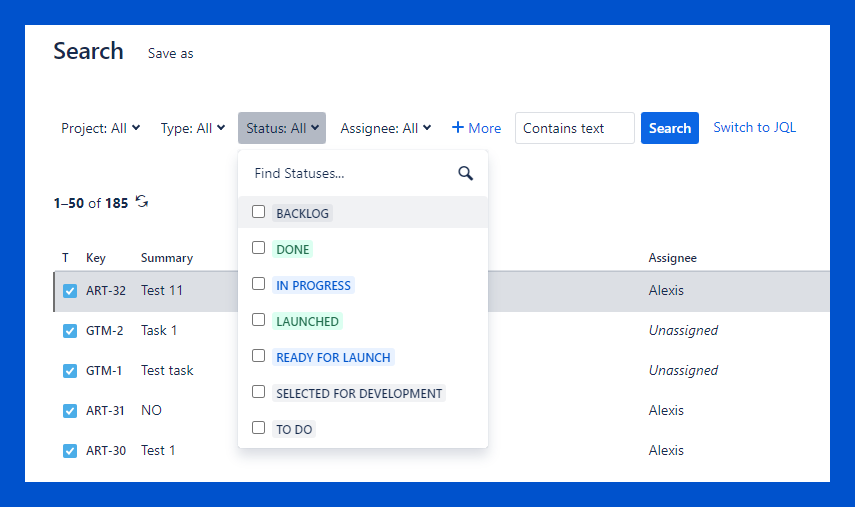Check the TO DO status checkbox

(258, 427)
